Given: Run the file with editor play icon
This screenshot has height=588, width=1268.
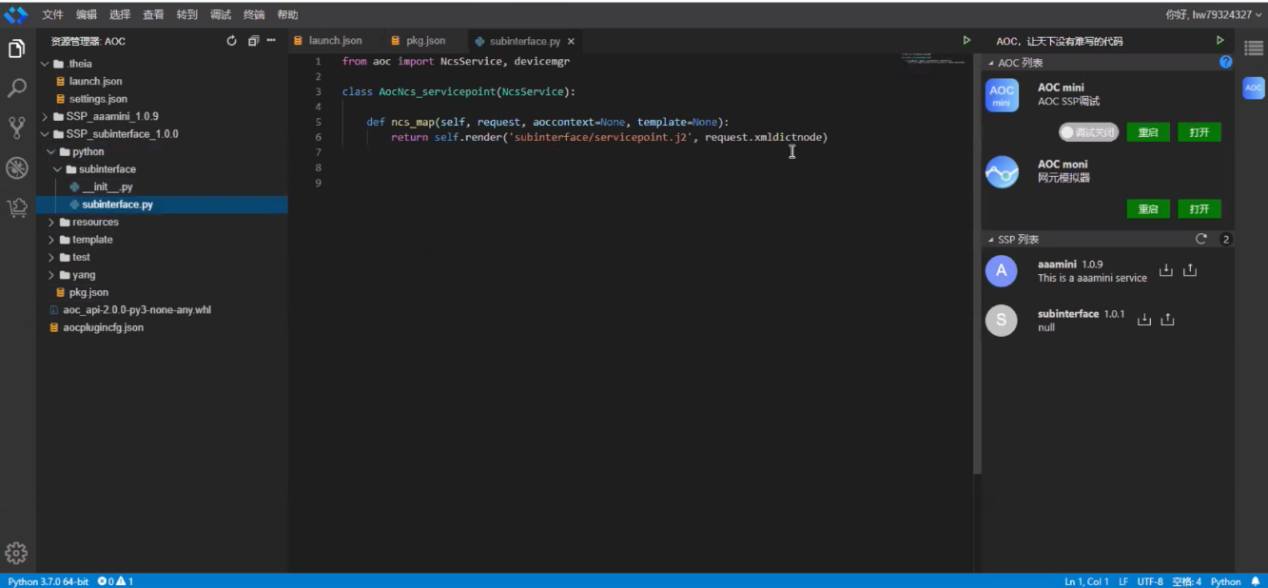Looking at the screenshot, I should pyautogui.click(x=966, y=41).
